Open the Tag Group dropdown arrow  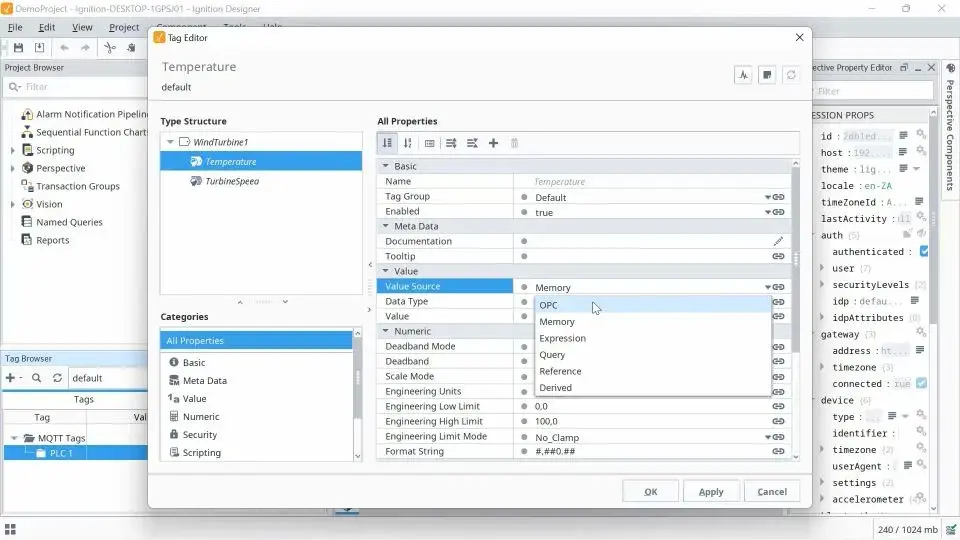tap(767, 197)
